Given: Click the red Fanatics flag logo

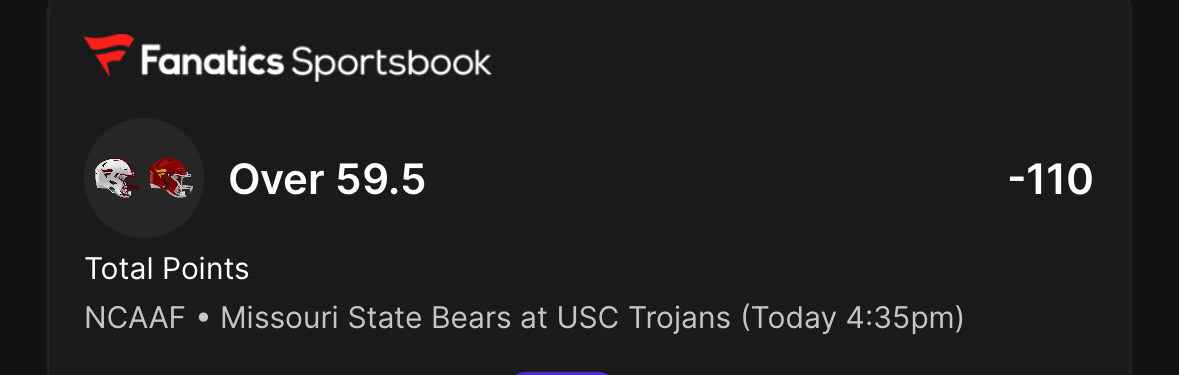Looking at the screenshot, I should [x=108, y=55].
